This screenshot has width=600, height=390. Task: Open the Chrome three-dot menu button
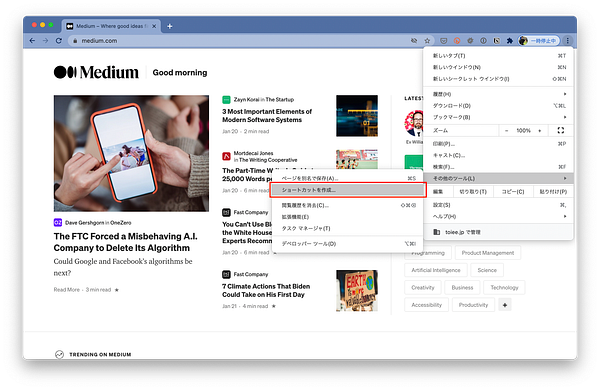tap(568, 41)
